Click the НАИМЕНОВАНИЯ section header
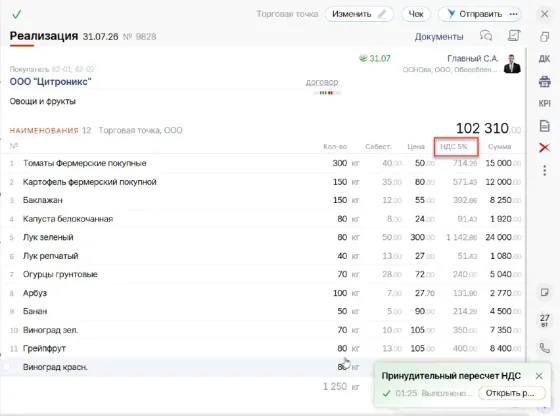Screen dimensions: 560x416 44,131
